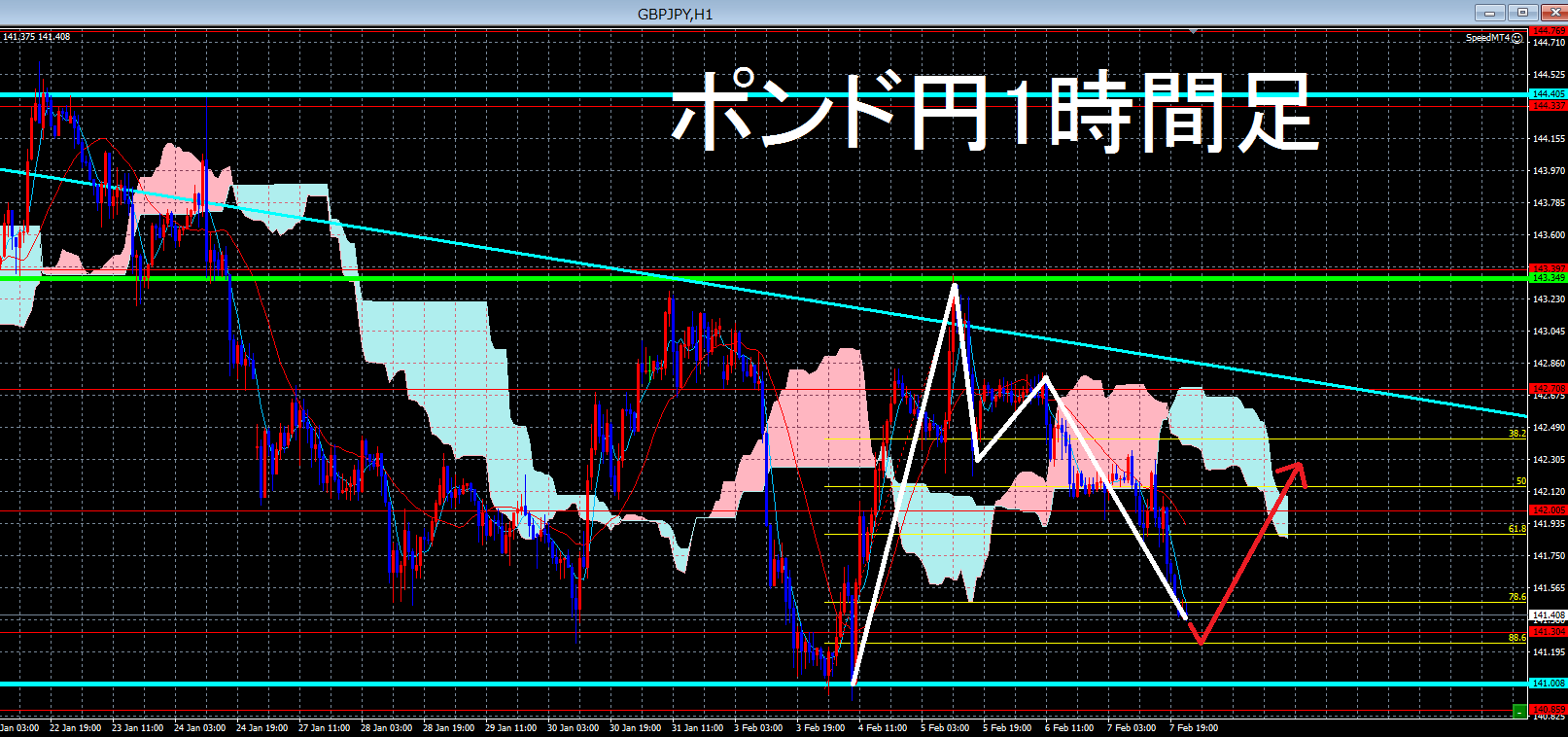Select the red 142.005 price label
Viewport: 1568px width, 737px height.
point(1549,509)
